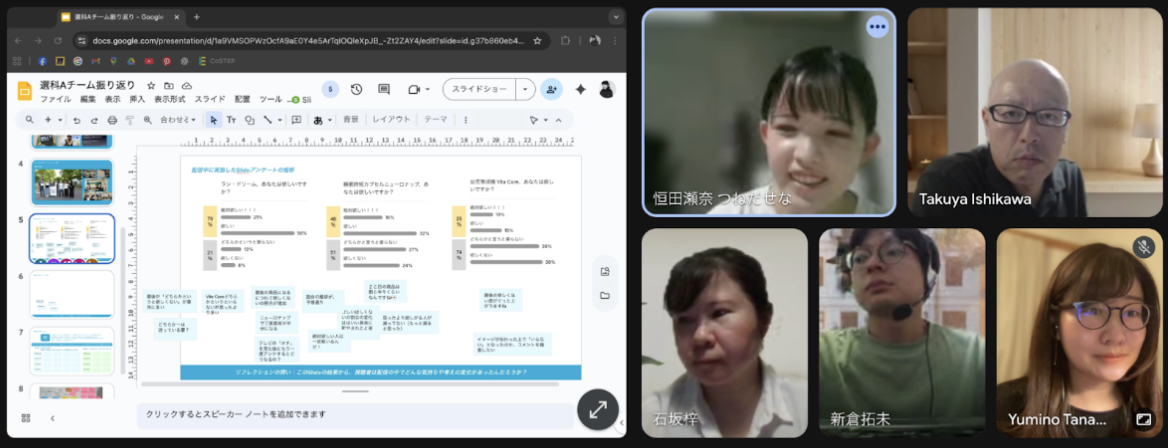
Task: Select slide 4 thumbnail in filmstrip
Action: (72, 182)
